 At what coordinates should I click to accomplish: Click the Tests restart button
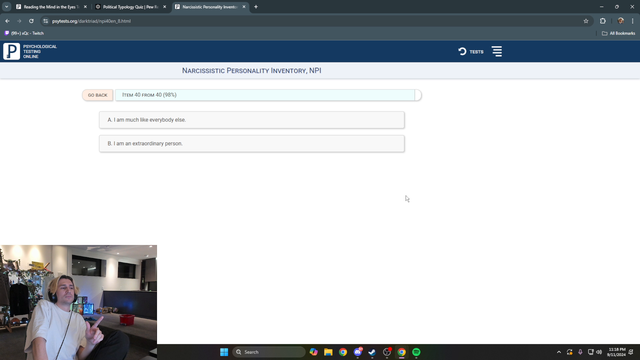click(471, 51)
